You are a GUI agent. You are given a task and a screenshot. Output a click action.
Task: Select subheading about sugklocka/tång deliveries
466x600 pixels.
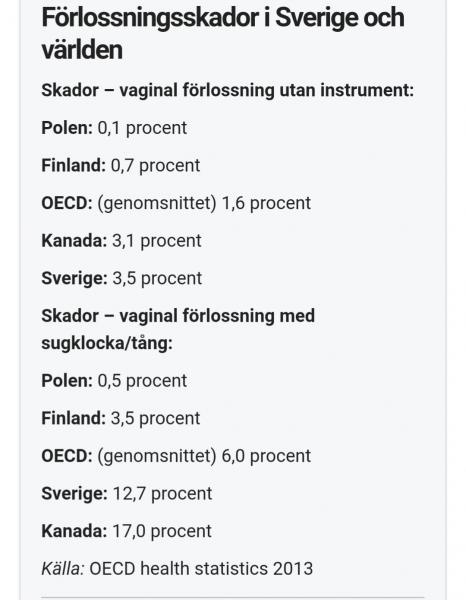[178, 329]
